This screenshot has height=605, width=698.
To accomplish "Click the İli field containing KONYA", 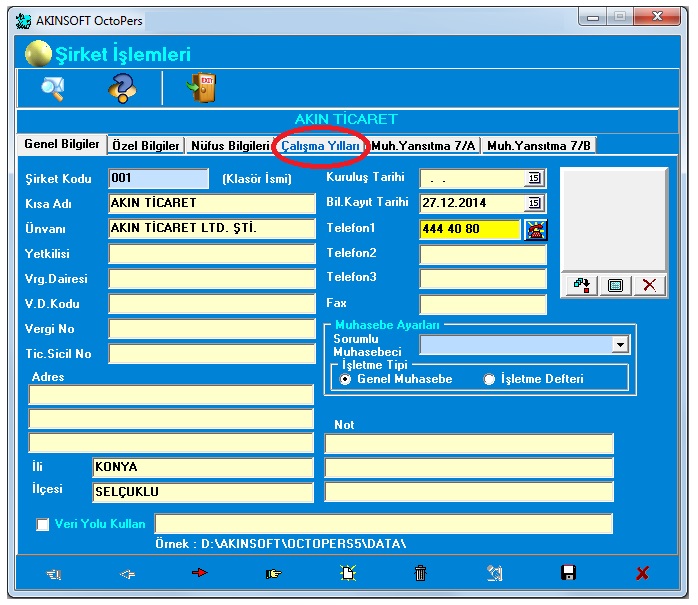I will (x=203, y=467).
